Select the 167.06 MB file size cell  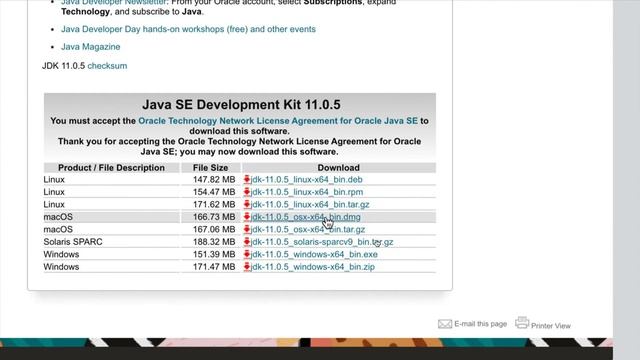pos(214,229)
